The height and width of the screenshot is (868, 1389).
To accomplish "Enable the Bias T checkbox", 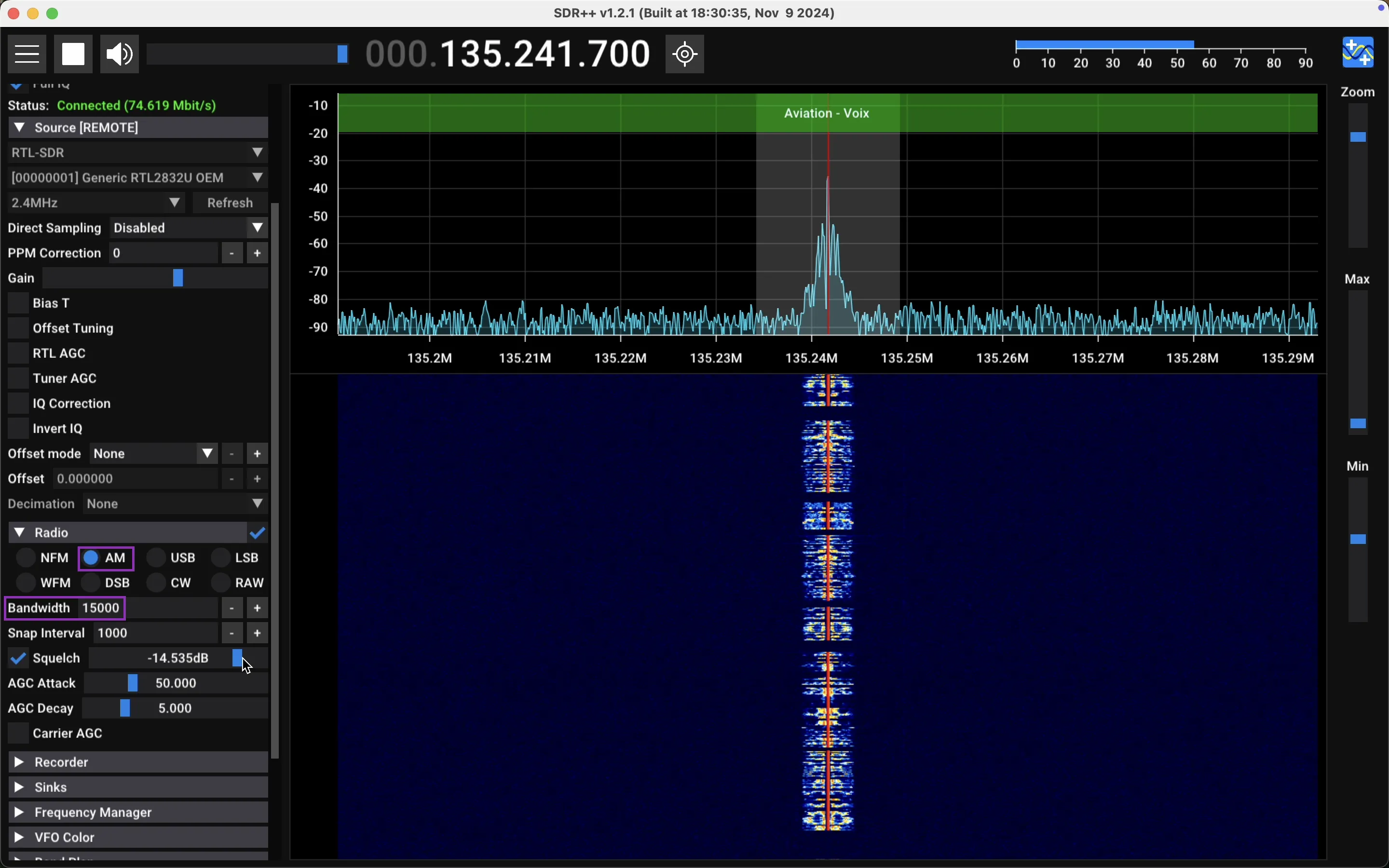I will pyautogui.click(x=18, y=303).
